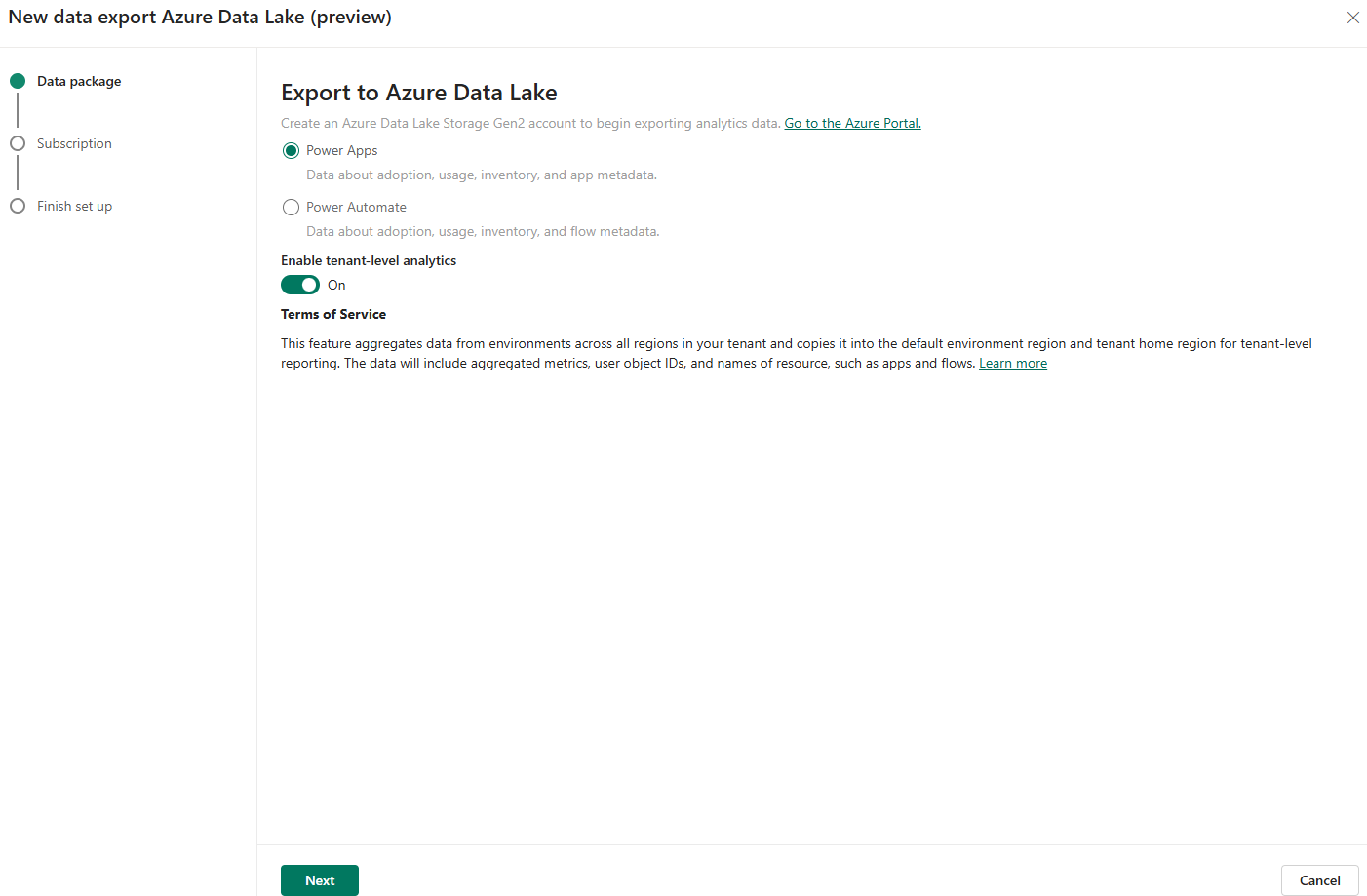1367x896 pixels.
Task: Open the Go to the Azure Portal link
Action: point(852,123)
